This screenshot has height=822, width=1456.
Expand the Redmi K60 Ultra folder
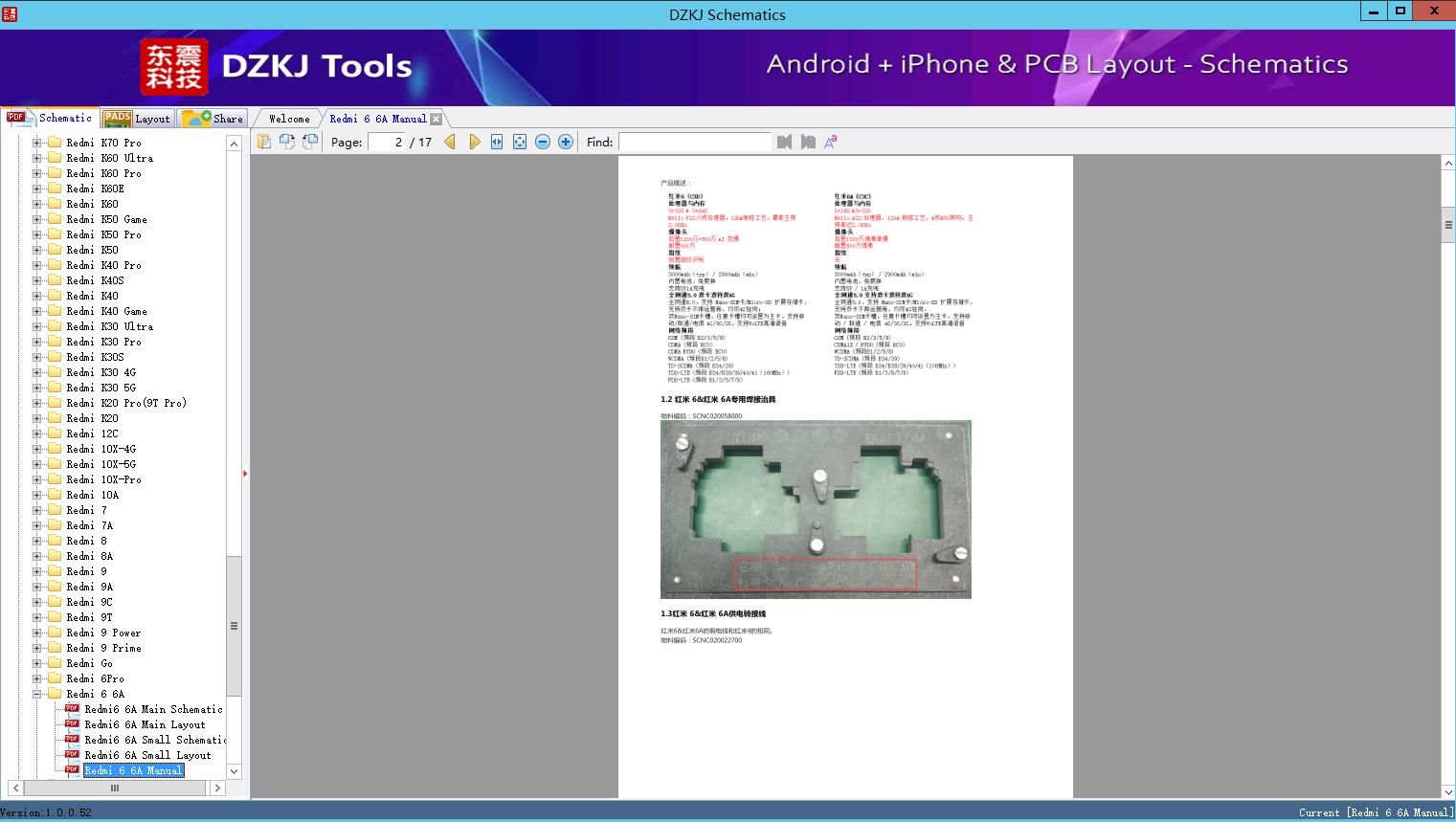pos(37,158)
